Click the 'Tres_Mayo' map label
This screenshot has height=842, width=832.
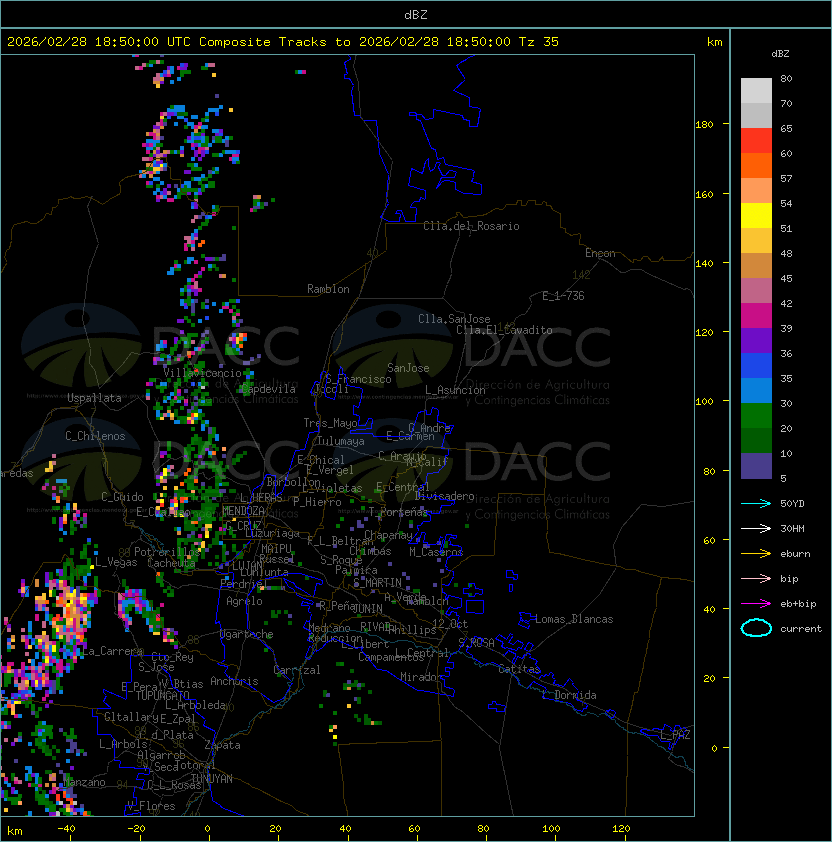point(330,423)
